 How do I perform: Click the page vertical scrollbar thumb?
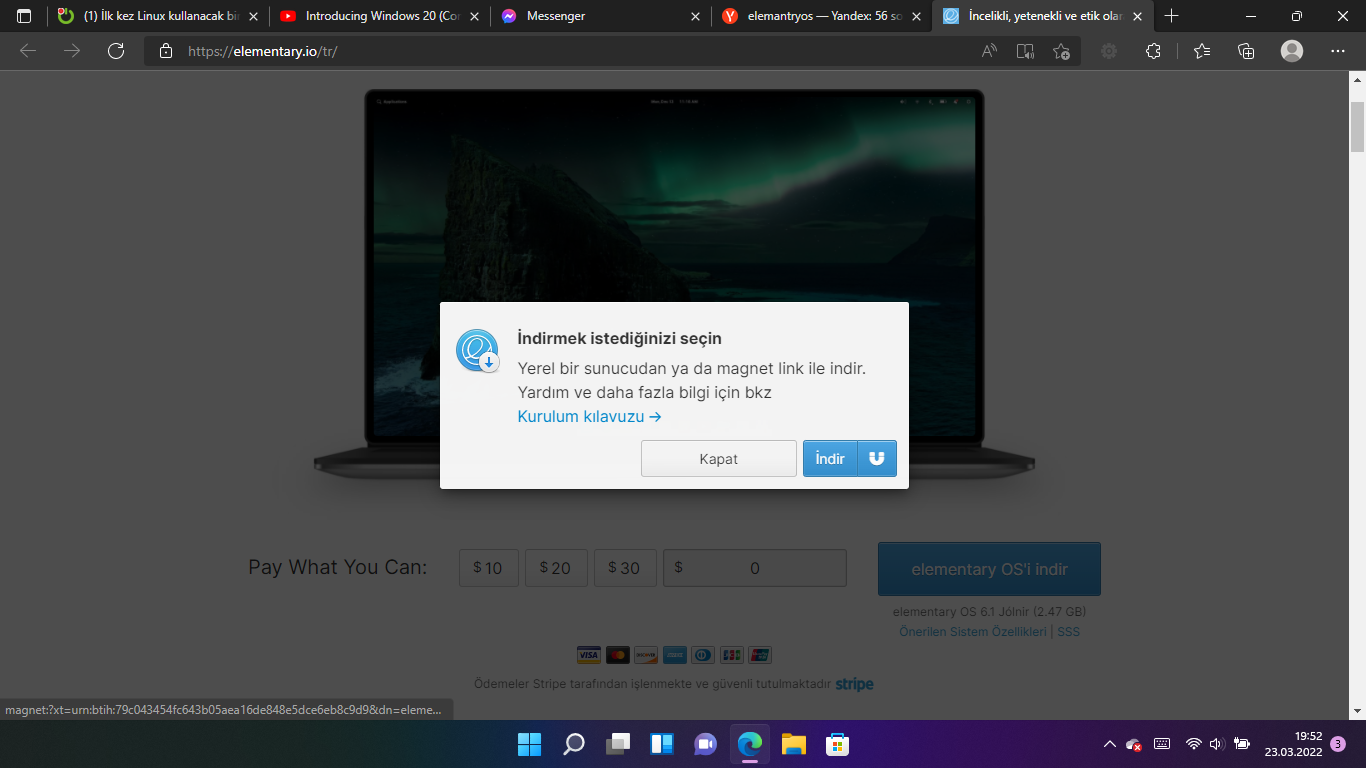(1357, 126)
